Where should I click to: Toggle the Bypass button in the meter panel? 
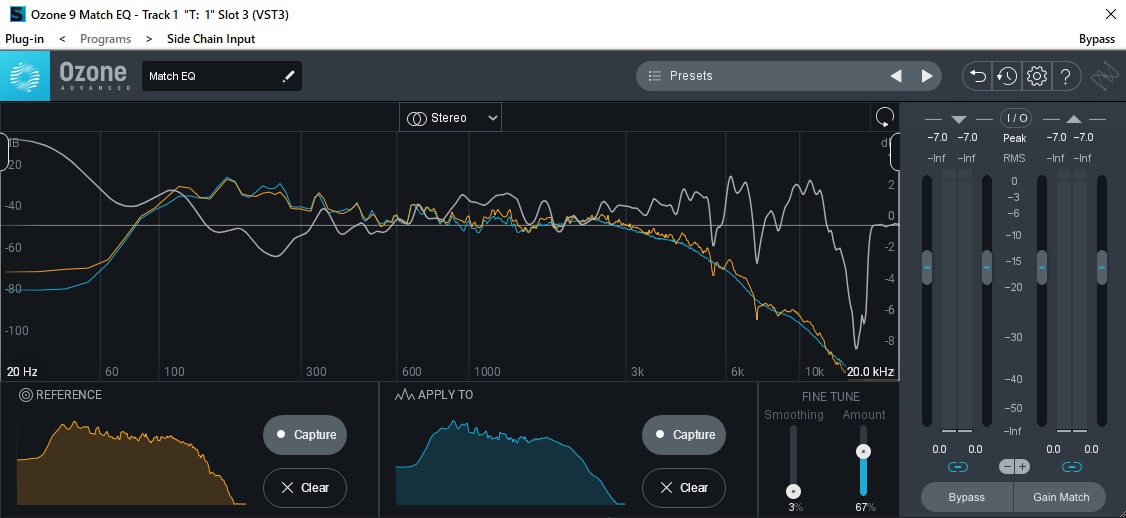point(966,497)
